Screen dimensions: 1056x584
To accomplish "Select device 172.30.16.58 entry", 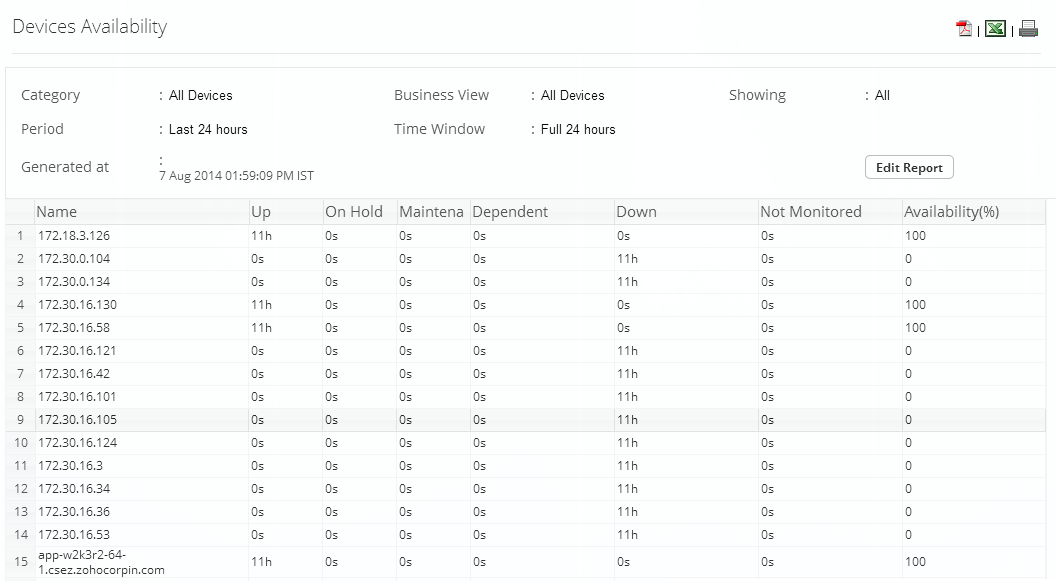I will click(74, 328).
